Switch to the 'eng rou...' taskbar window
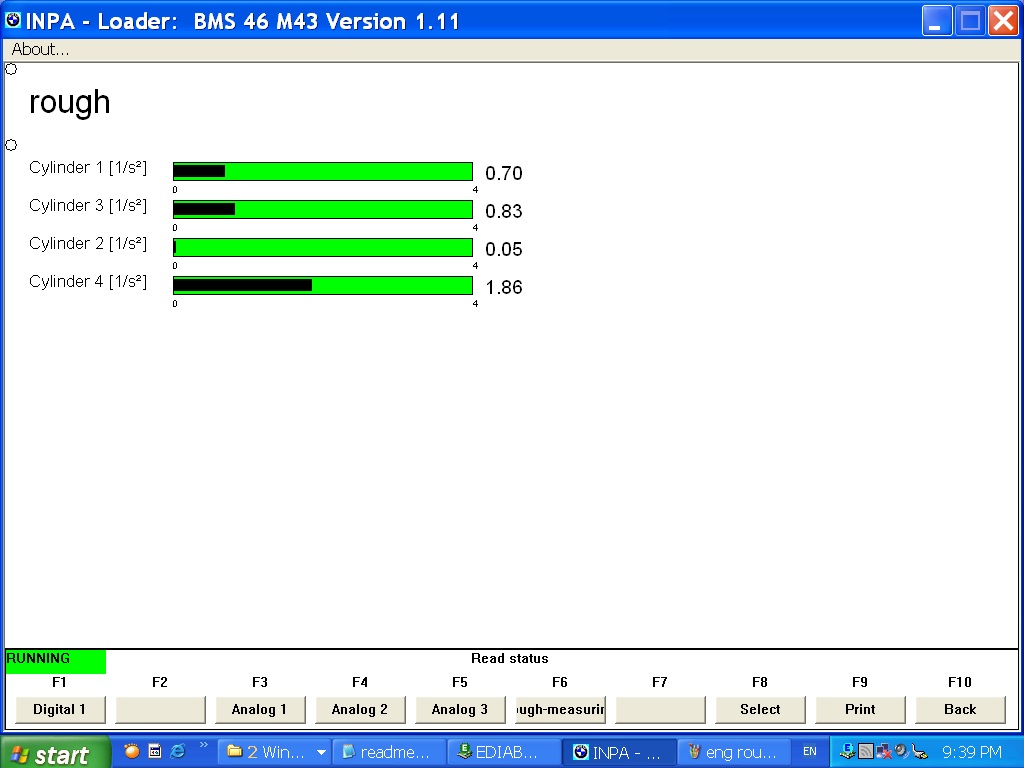The height and width of the screenshot is (768, 1024). point(735,752)
